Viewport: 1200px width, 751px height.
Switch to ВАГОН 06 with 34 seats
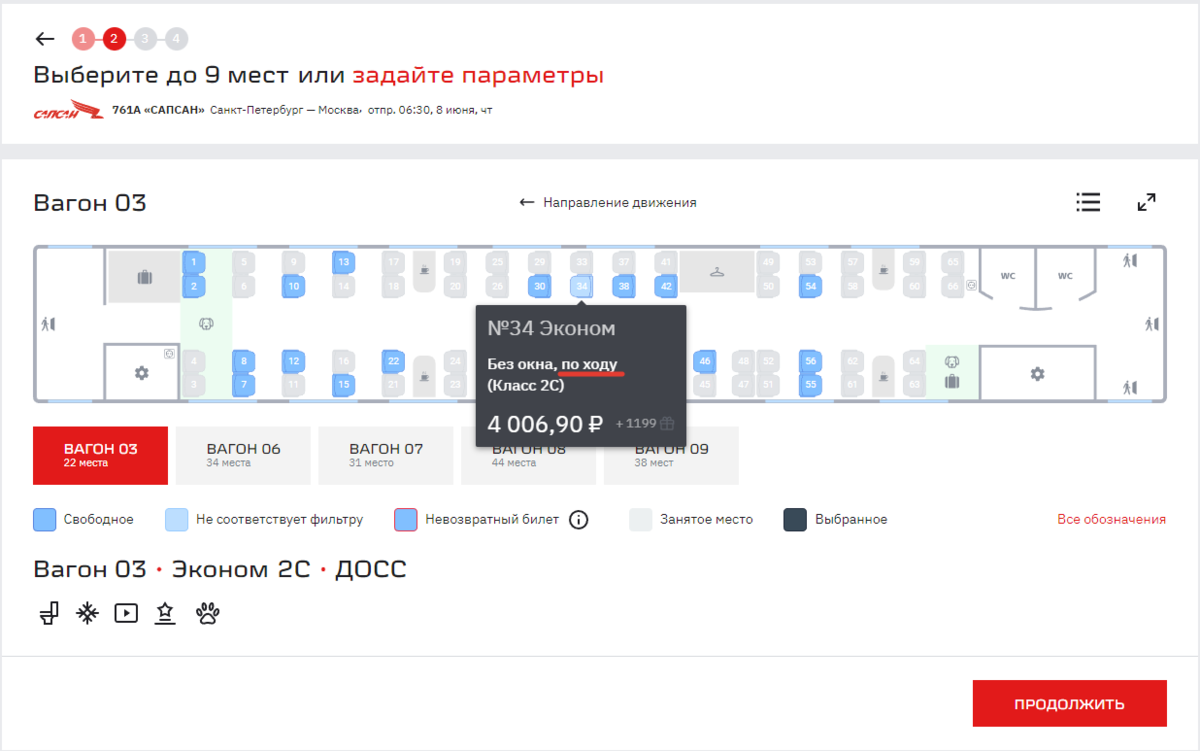click(243, 455)
